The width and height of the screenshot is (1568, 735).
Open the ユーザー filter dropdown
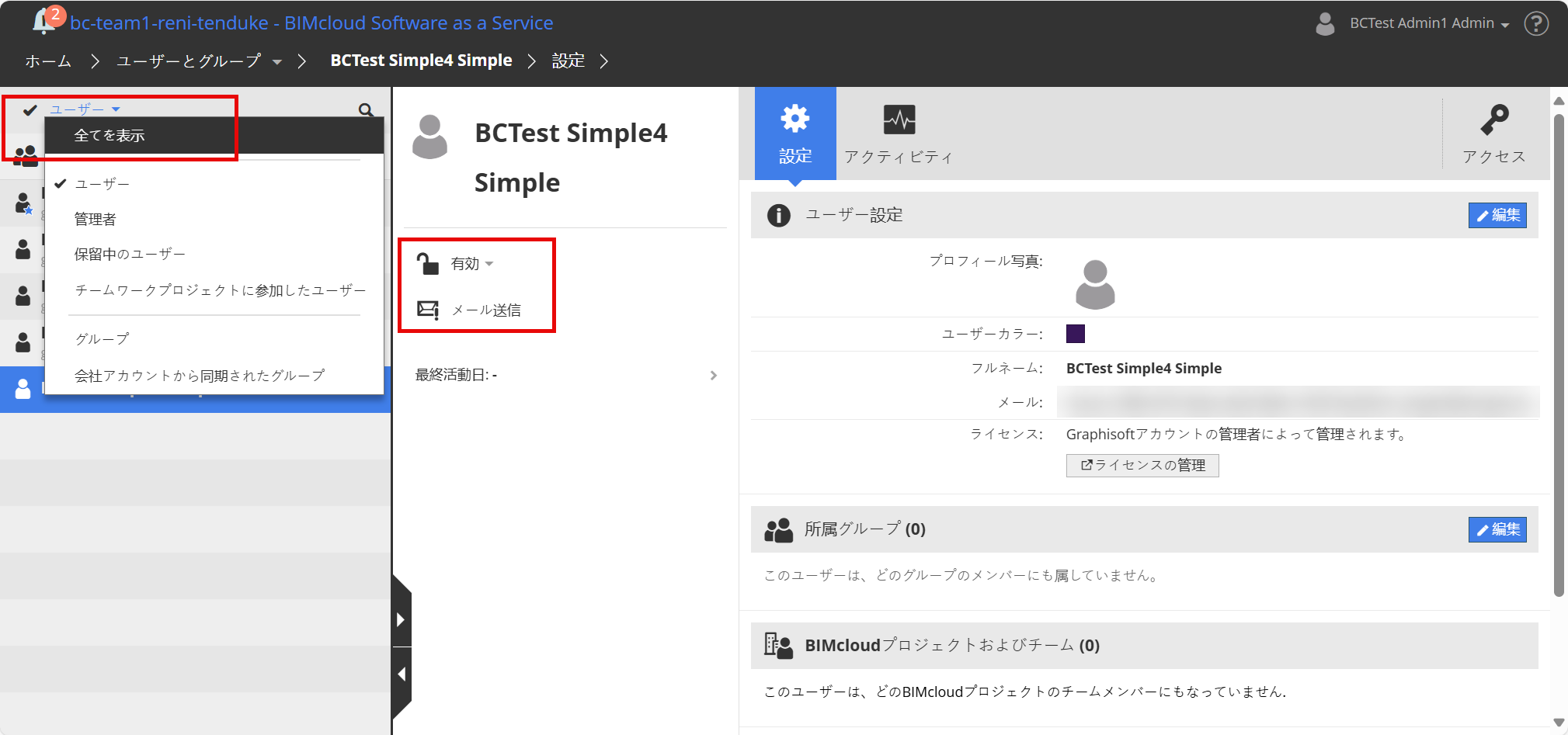click(x=85, y=109)
